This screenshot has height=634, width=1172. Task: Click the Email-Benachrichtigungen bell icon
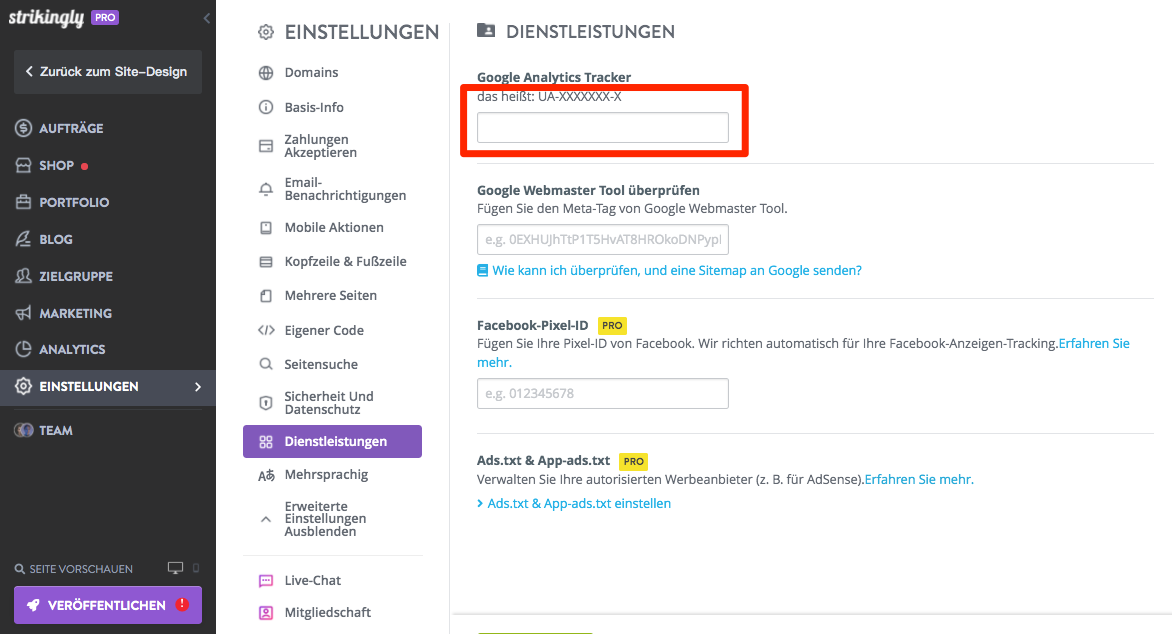(266, 189)
